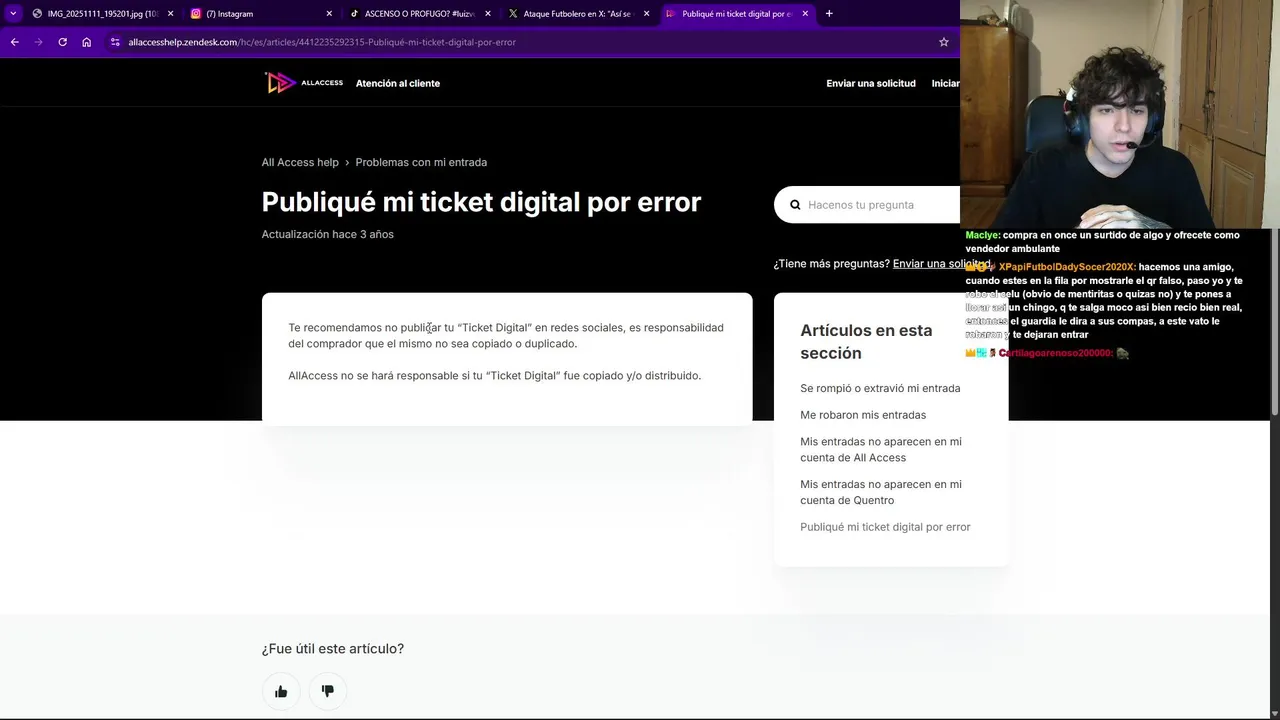Screen dimensions: 1280x720
Task: Close the IMG_20251111_195201.jpg tab
Action: pos(170,14)
